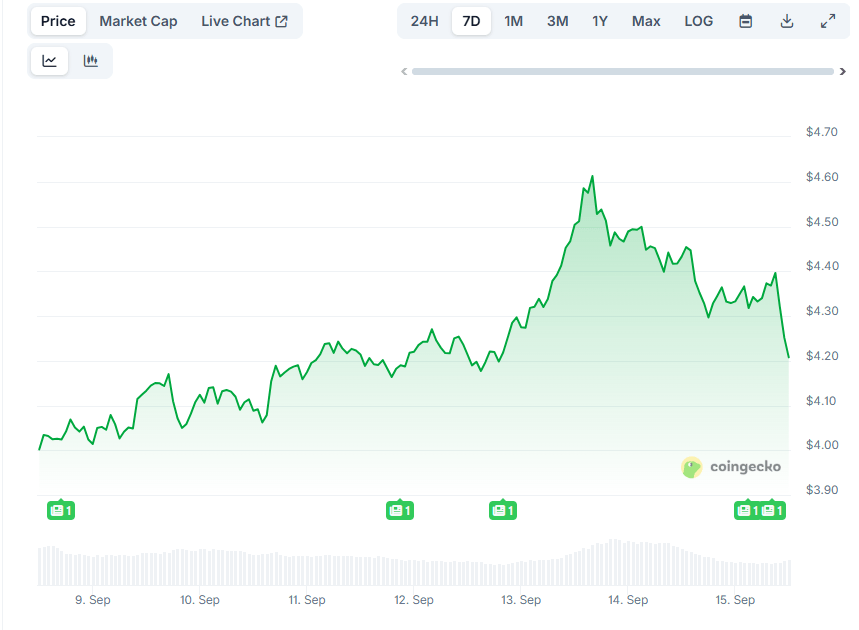Select the event marker under 13 Sep
The height and width of the screenshot is (630, 859).
tap(503, 510)
